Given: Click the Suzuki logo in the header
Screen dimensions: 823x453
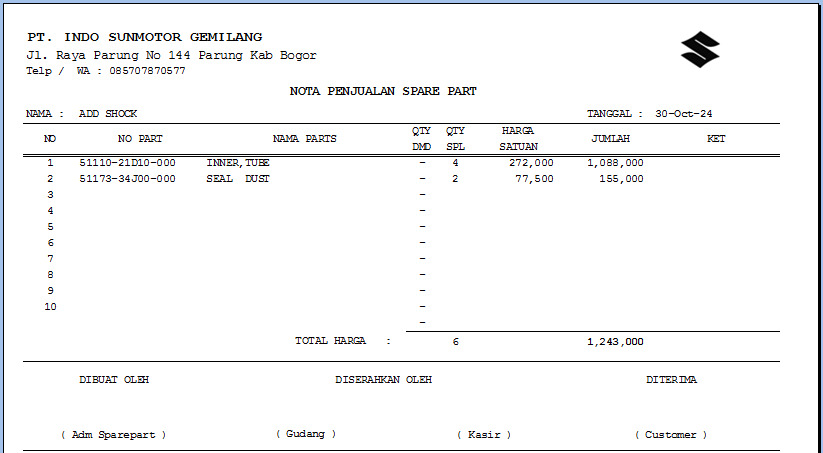Looking at the screenshot, I should [700, 50].
